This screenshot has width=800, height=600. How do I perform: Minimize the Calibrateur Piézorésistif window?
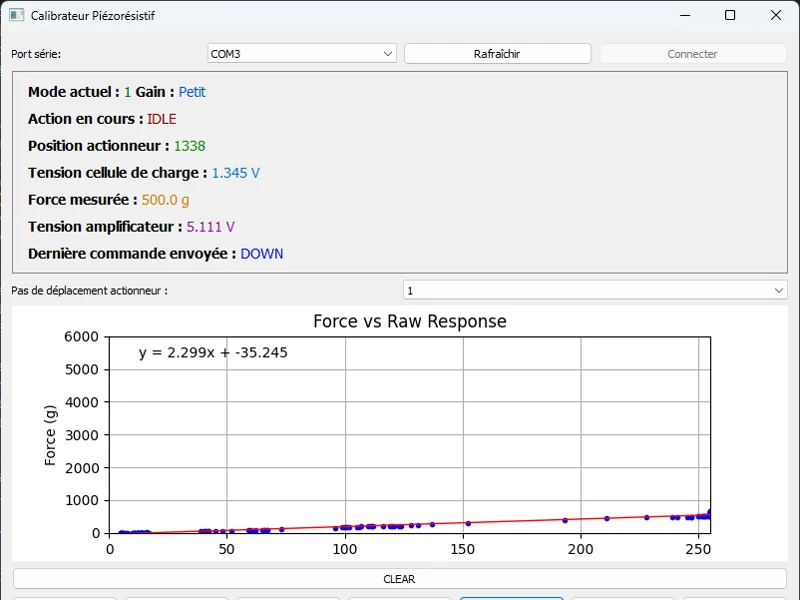[x=685, y=15]
